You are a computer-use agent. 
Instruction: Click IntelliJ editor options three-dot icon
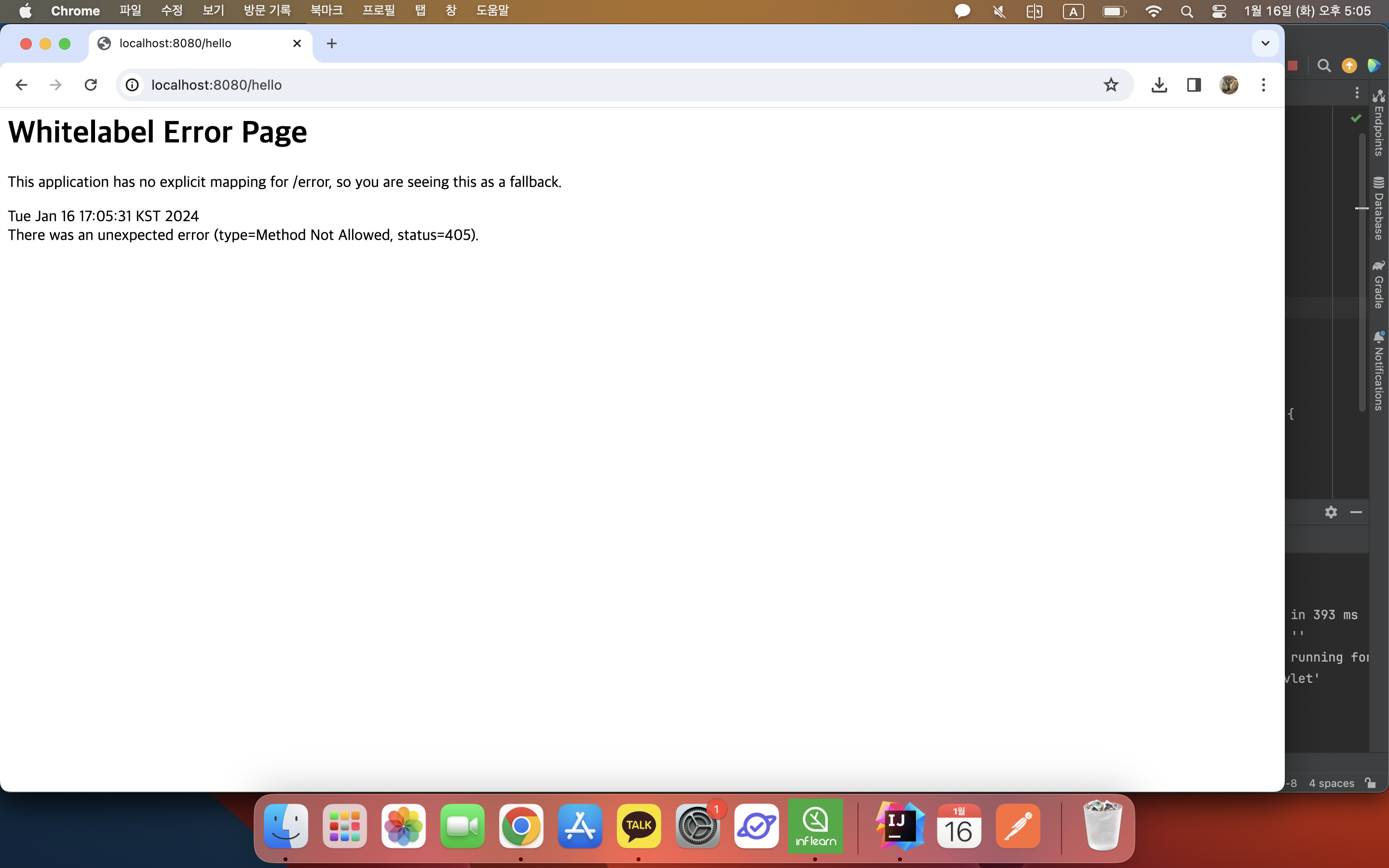[1357, 93]
